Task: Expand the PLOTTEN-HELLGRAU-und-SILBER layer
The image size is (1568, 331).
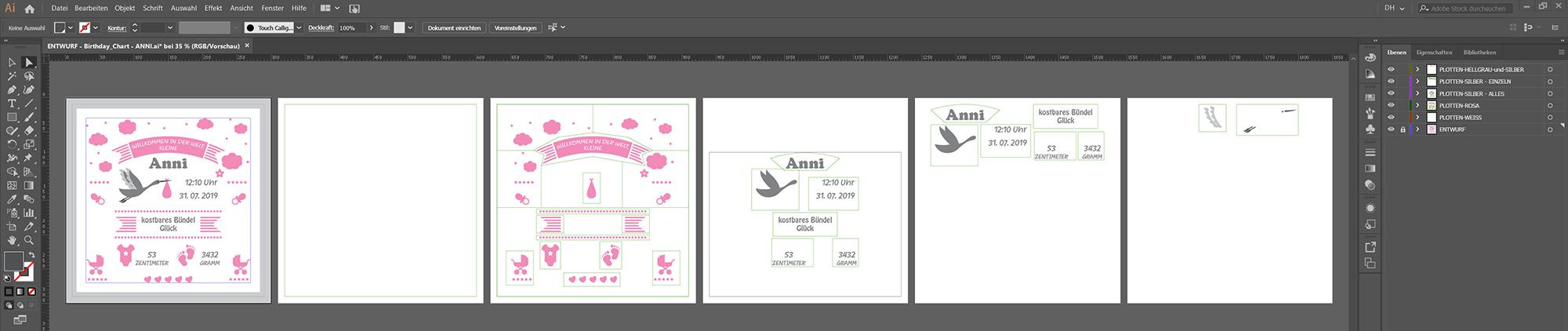Action: [1417, 69]
